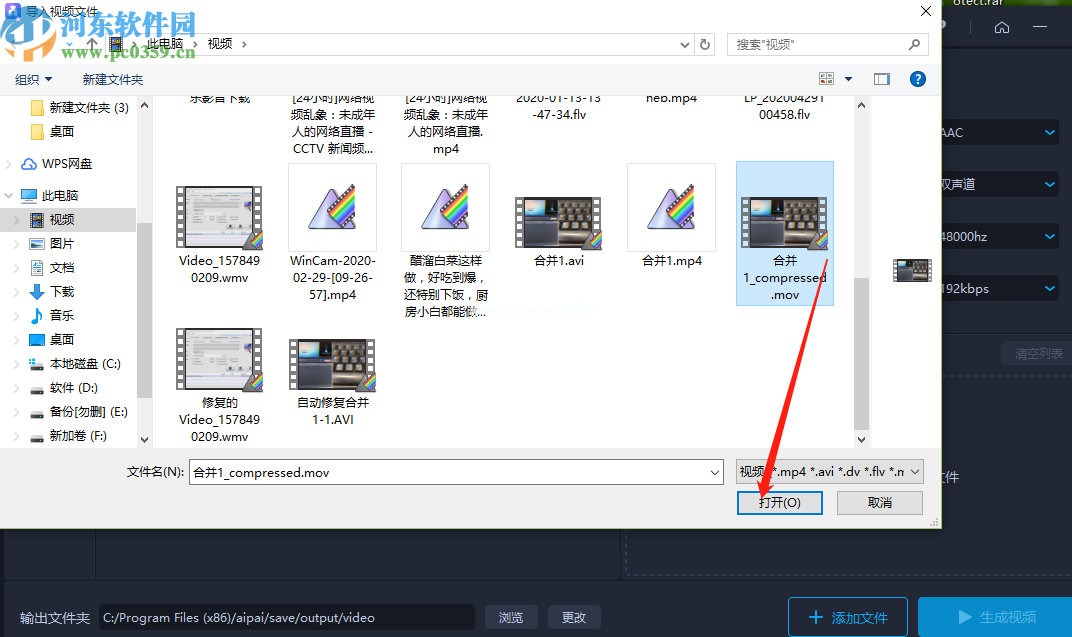The image size is (1072, 637).
Task: Open the file type filter dropdown
Action: click(829, 472)
